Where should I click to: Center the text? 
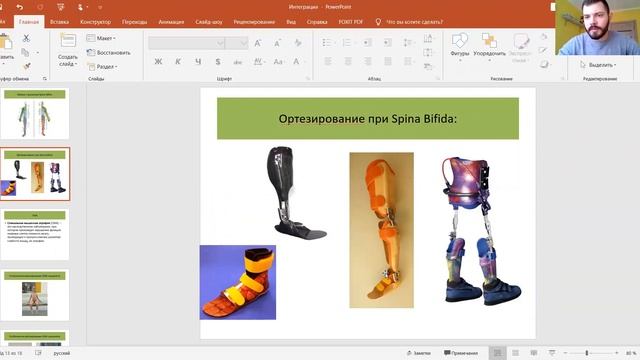point(348,62)
